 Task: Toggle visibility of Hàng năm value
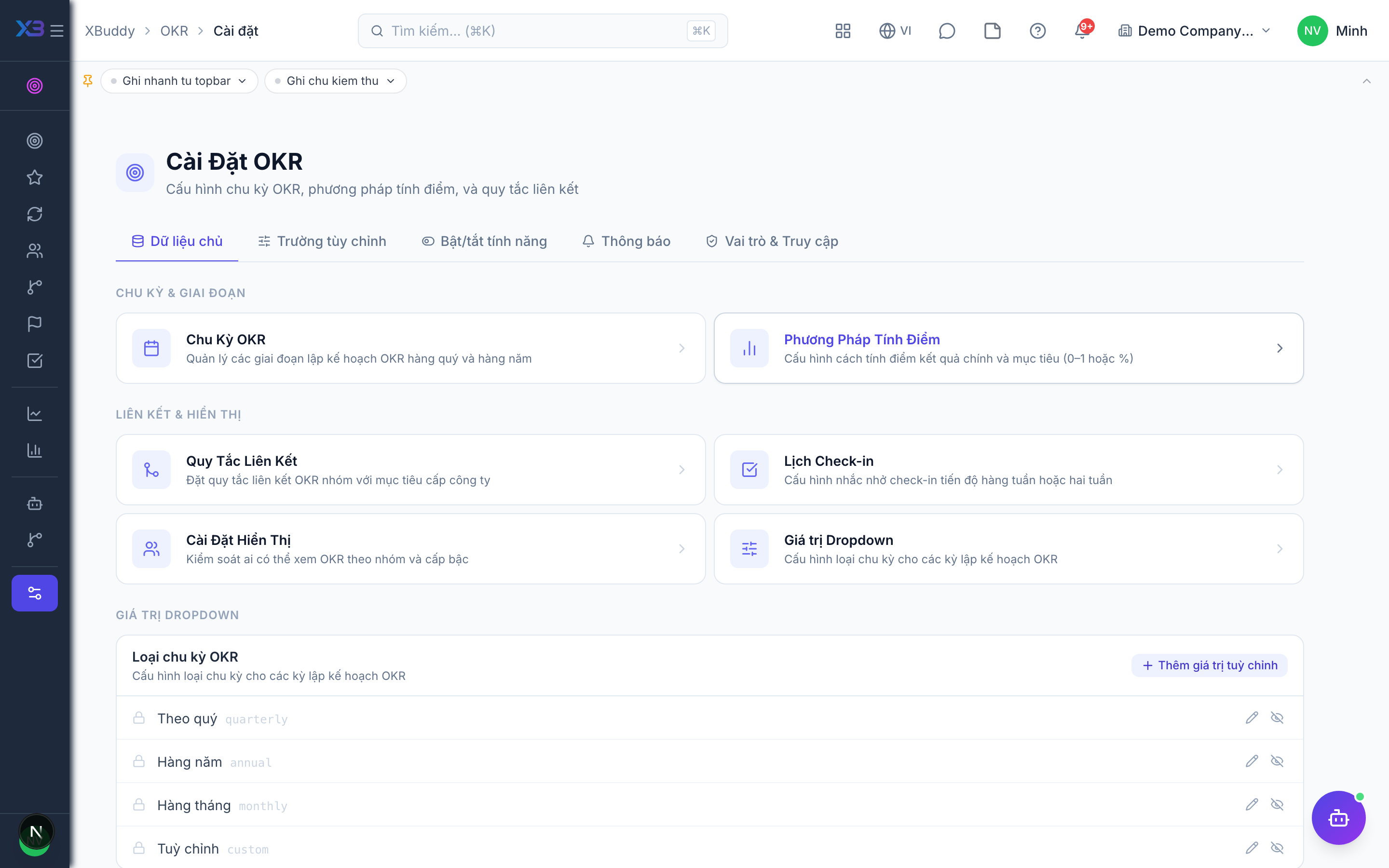point(1277,761)
